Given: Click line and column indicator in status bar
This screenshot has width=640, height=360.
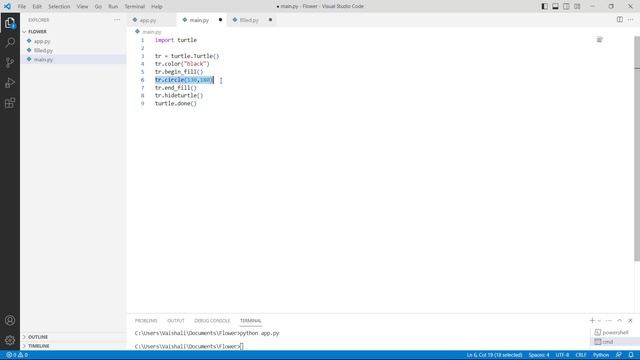Looking at the screenshot, I should point(494,355).
